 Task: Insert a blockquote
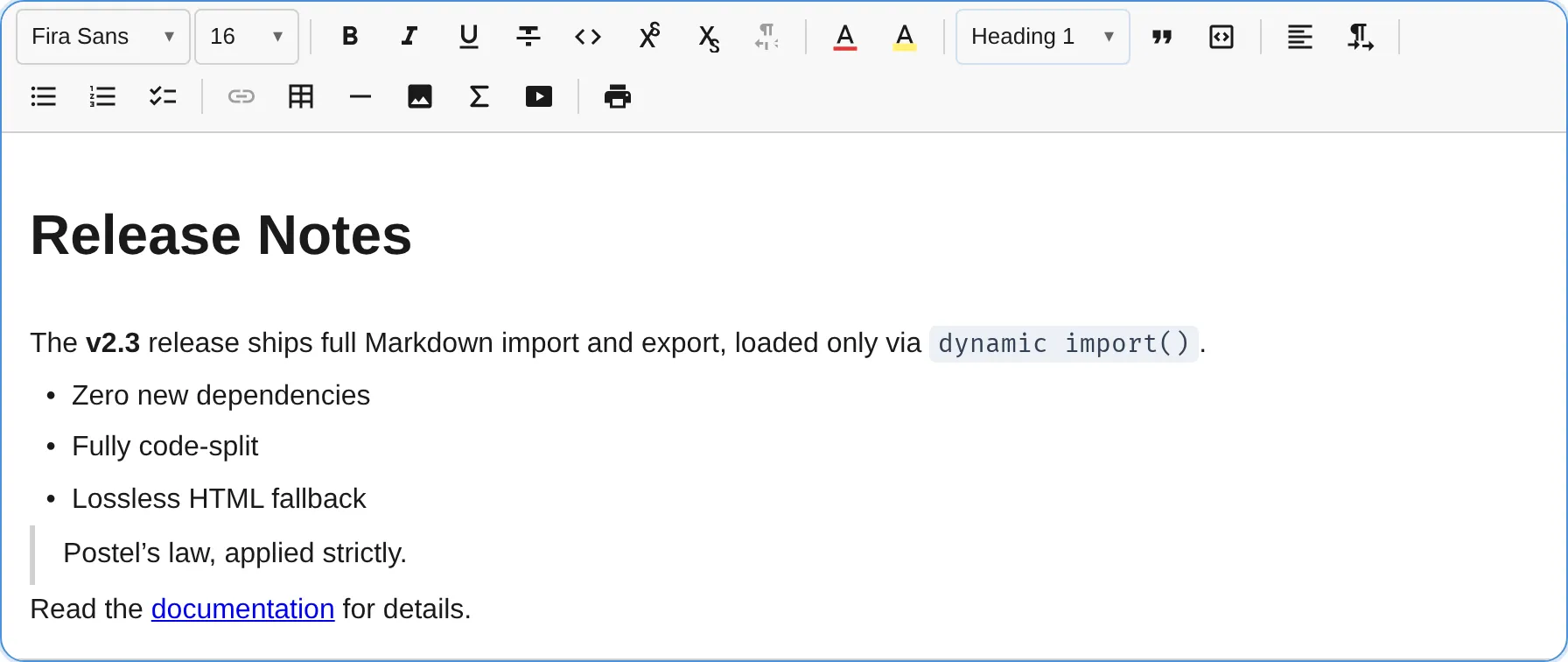1162,37
